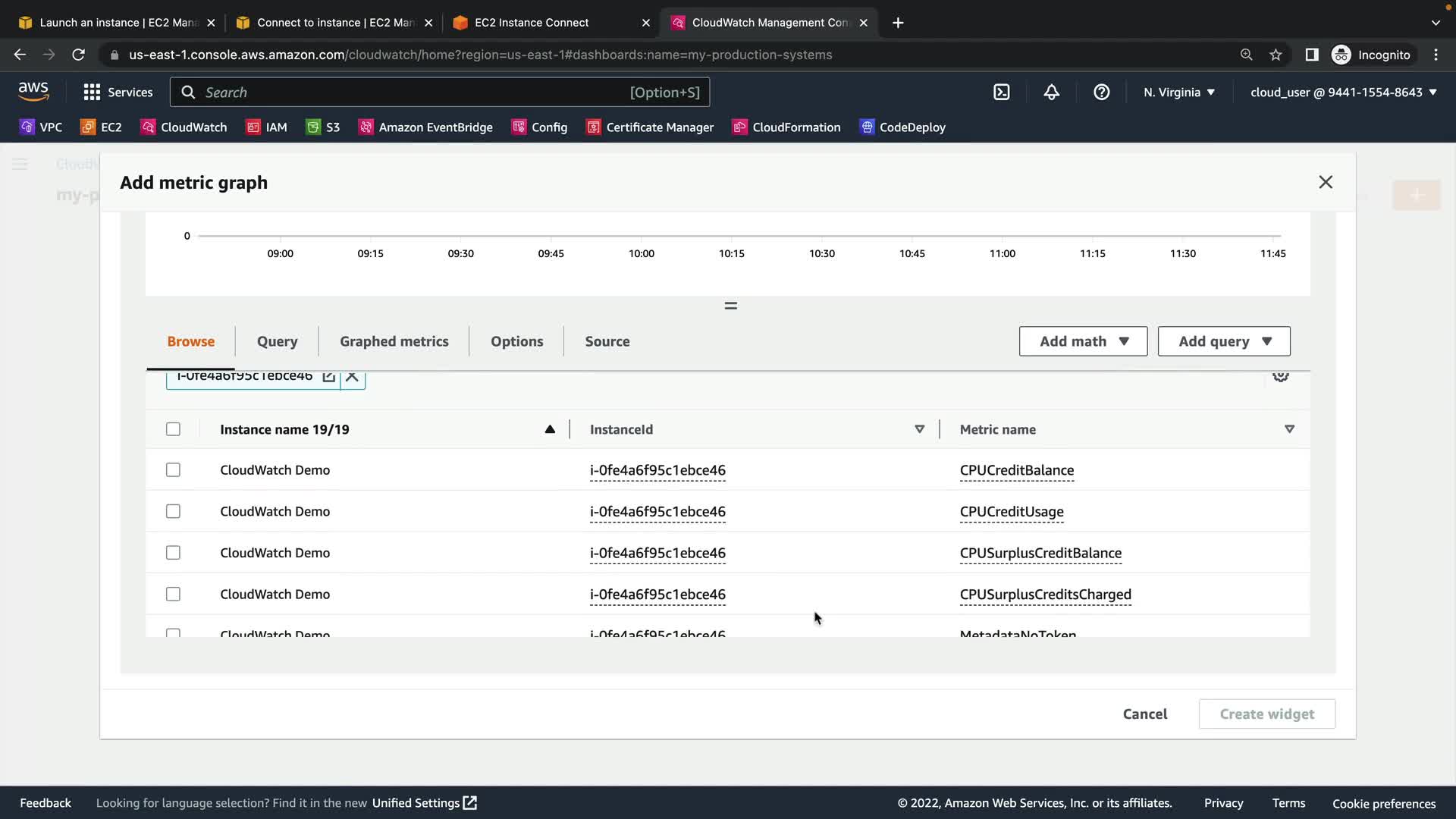Viewport: 1456px width, 819px height.
Task: Click the CPUCreditUsage metric link
Action: pyautogui.click(x=1011, y=512)
